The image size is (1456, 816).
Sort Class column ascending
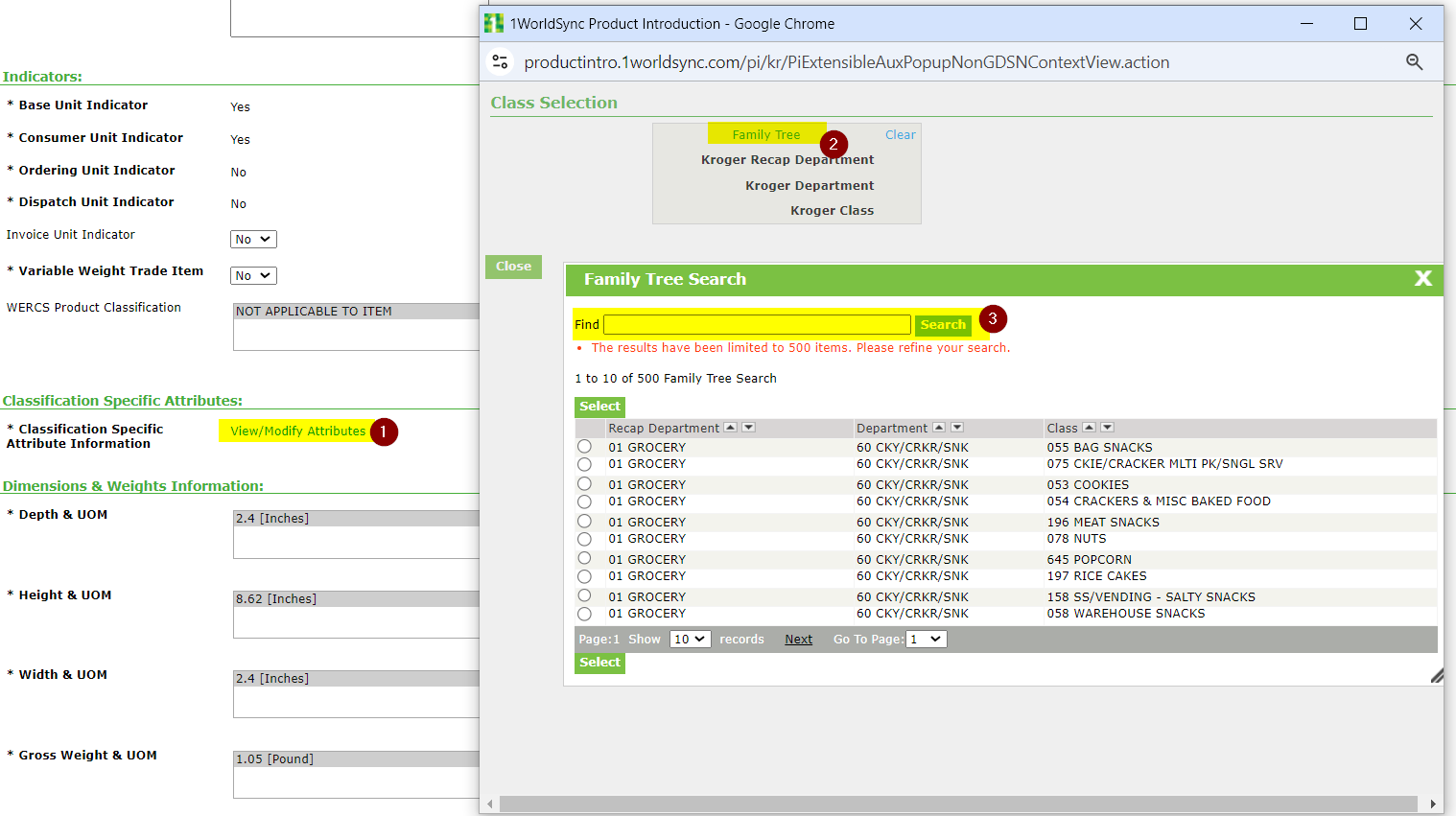(1089, 427)
